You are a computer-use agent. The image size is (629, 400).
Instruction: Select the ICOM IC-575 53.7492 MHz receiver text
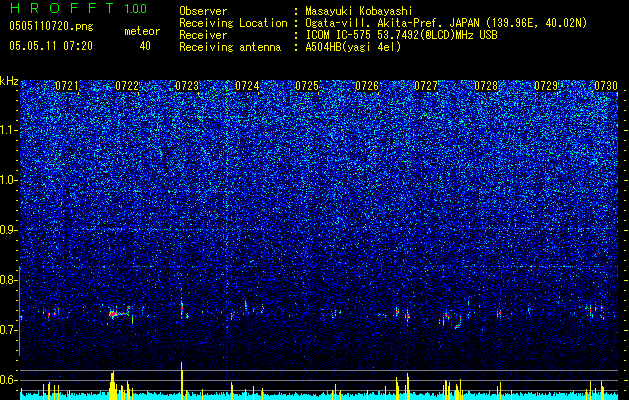tap(401, 35)
